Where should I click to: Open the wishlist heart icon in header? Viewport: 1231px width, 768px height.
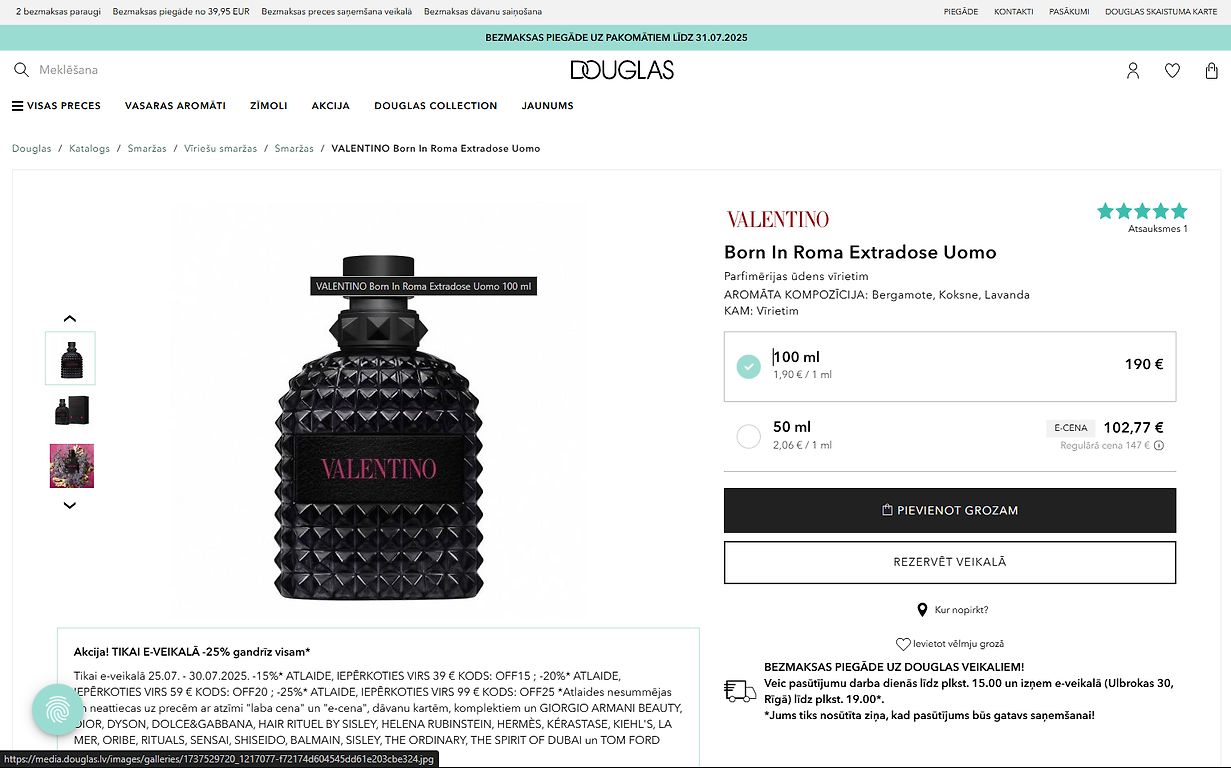(x=1172, y=70)
